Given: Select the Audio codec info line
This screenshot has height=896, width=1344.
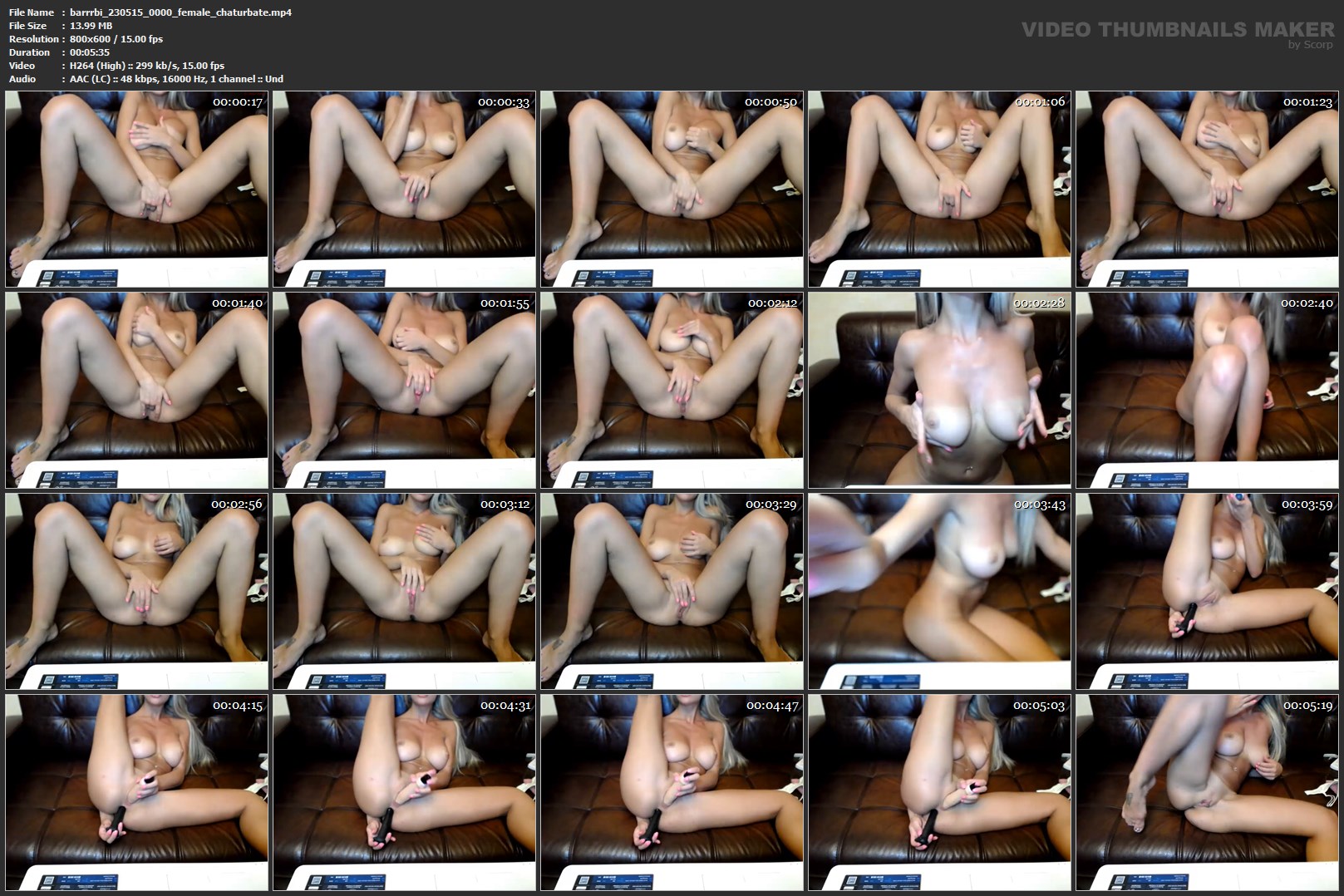Looking at the screenshot, I should coord(176,79).
